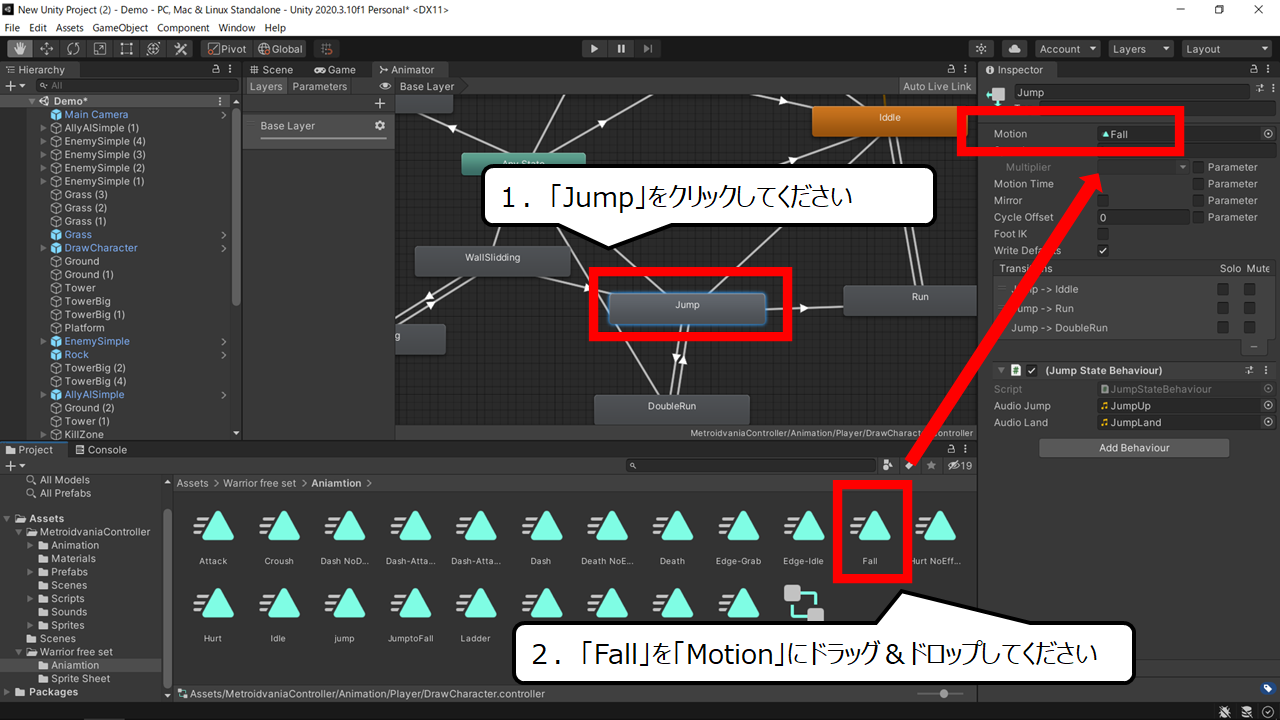Adjust the Project icon size slider
Screen dimensions: 1280x720
pos(941,694)
